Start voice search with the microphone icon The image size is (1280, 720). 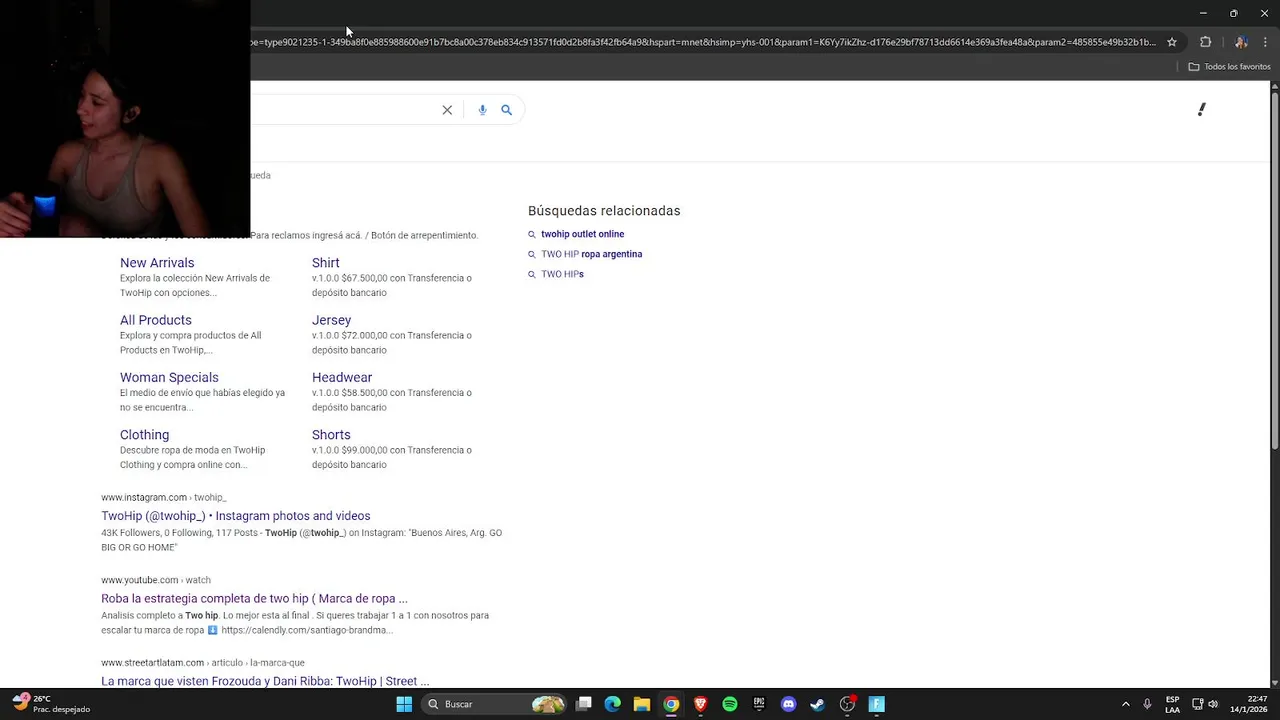point(482,110)
